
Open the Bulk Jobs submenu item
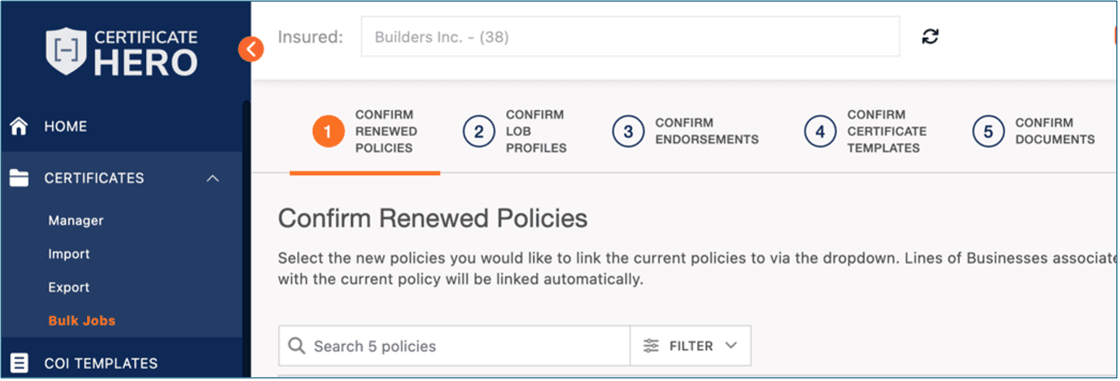click(x=81, y=321)
